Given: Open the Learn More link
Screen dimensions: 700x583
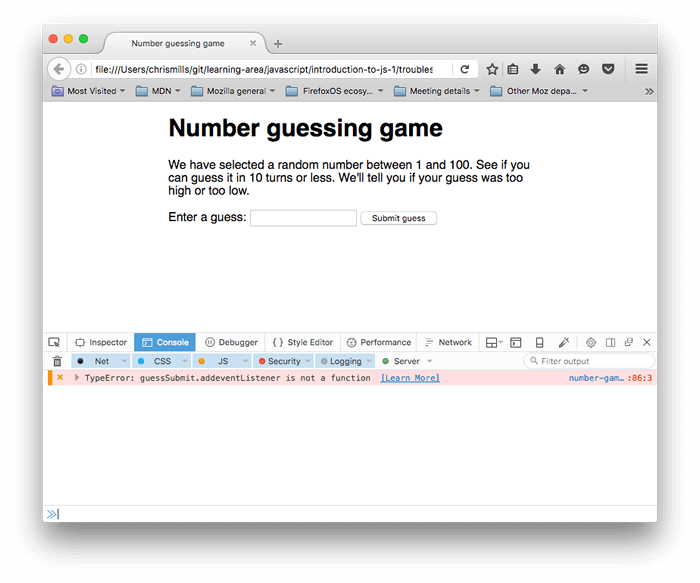Looking at the screenshot, I should 410,378.
